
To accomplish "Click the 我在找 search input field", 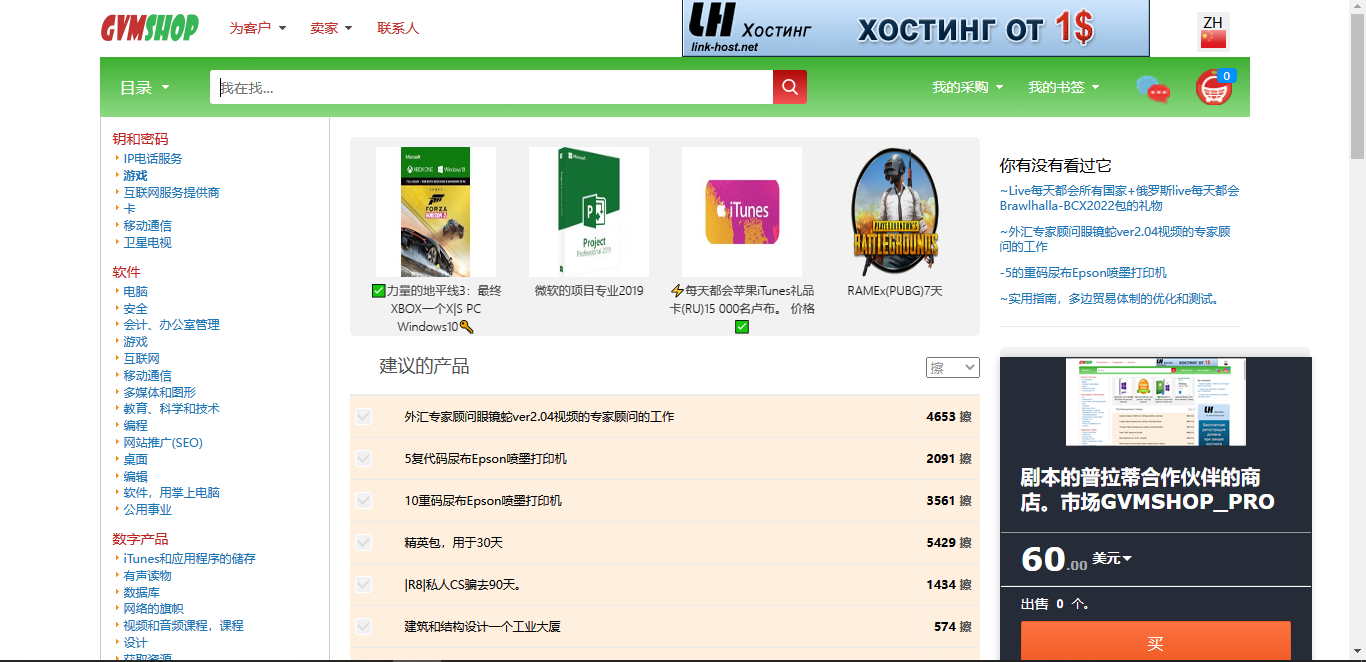I will pyautogui.click(x=491, y=87).
